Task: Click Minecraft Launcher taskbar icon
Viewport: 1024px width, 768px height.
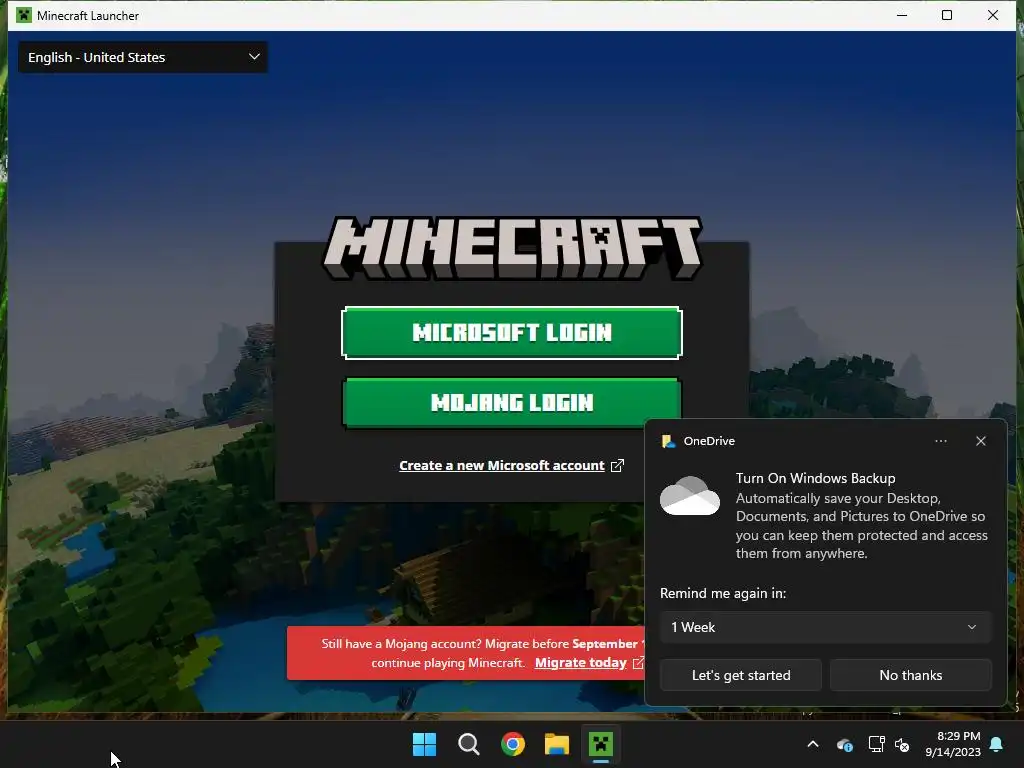Action: tap(601, 744)
